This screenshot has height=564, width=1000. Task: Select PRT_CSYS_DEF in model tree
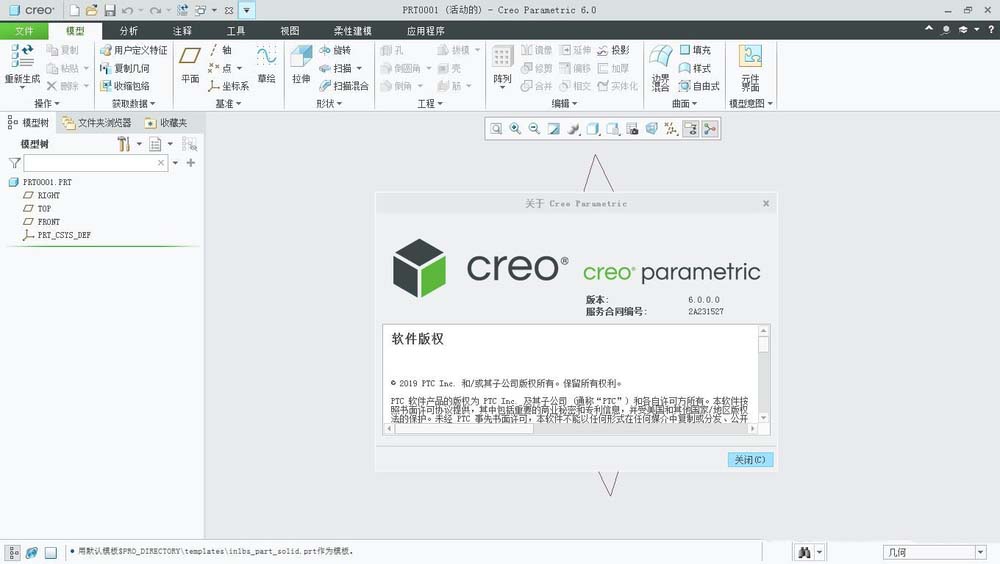pyautogui.click(x=57, y=235)
